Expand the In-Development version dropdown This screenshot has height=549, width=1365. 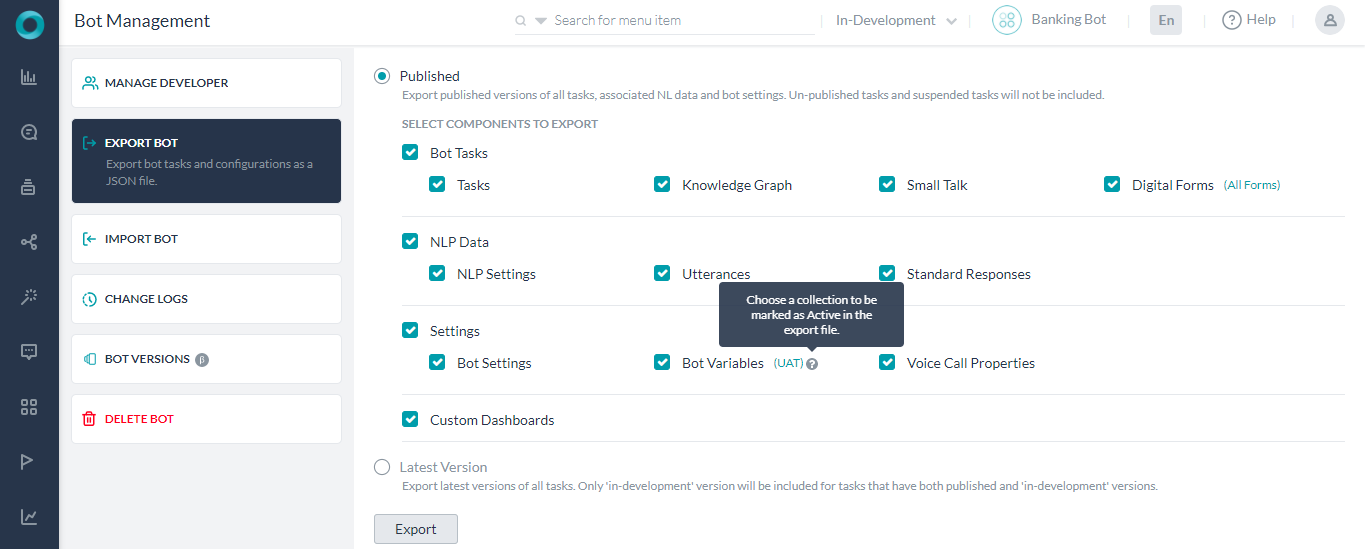click(896, 21)
